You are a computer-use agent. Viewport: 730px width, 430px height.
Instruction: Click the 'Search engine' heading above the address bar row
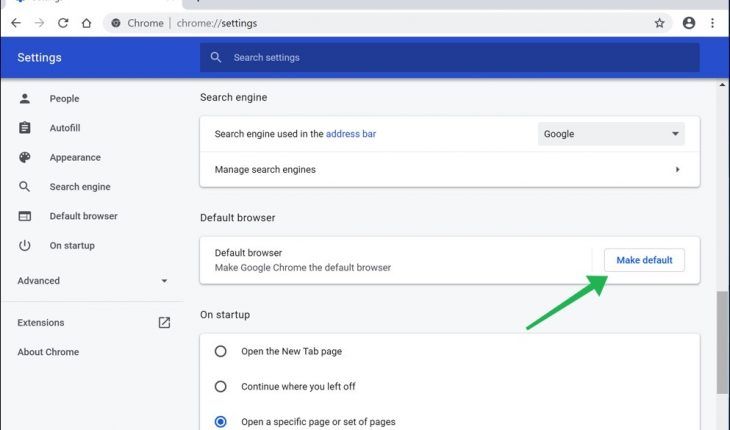(x=234, y=97)
